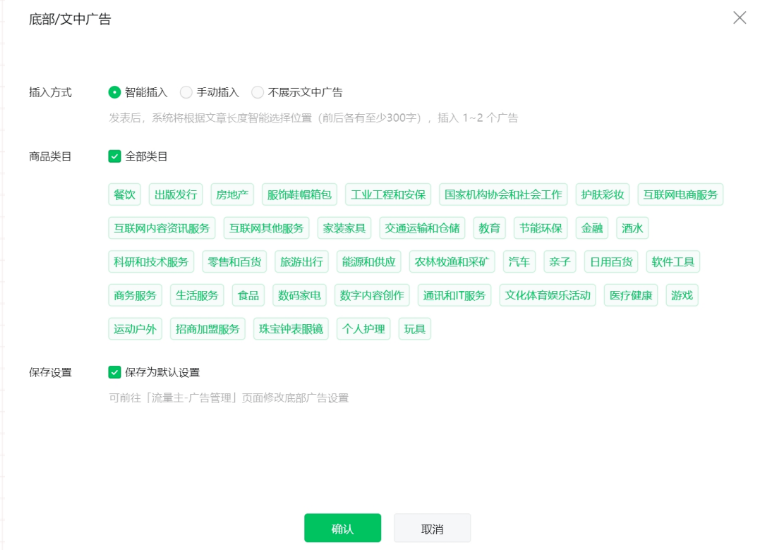Screen dimensions: 766x550
Task: Click the 取消 button
Action: (x=432, y=528)
